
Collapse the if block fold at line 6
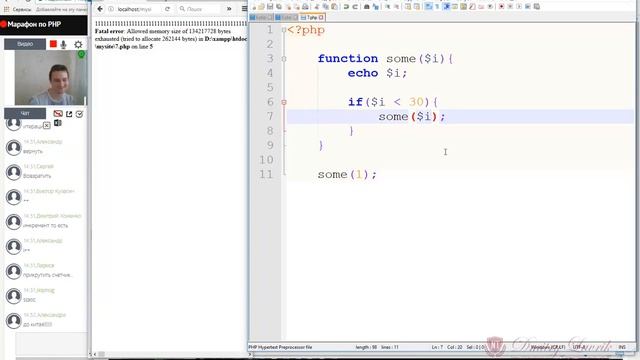[284, 102]
